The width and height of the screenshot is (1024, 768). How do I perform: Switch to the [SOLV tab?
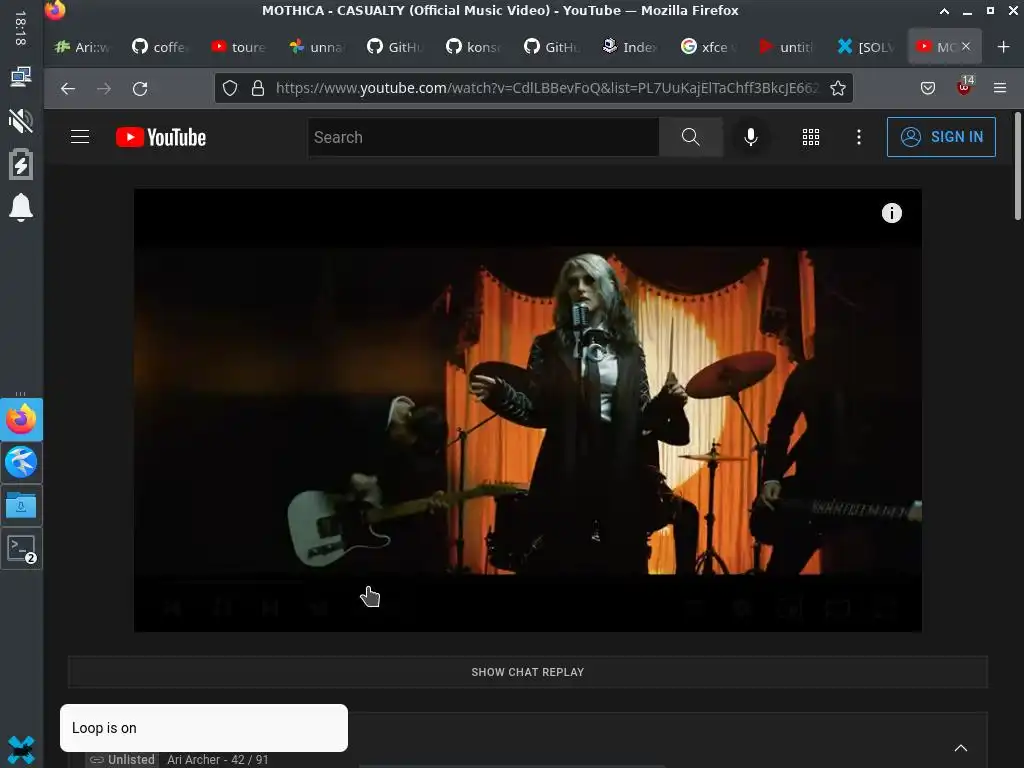[x=866, y=46]
